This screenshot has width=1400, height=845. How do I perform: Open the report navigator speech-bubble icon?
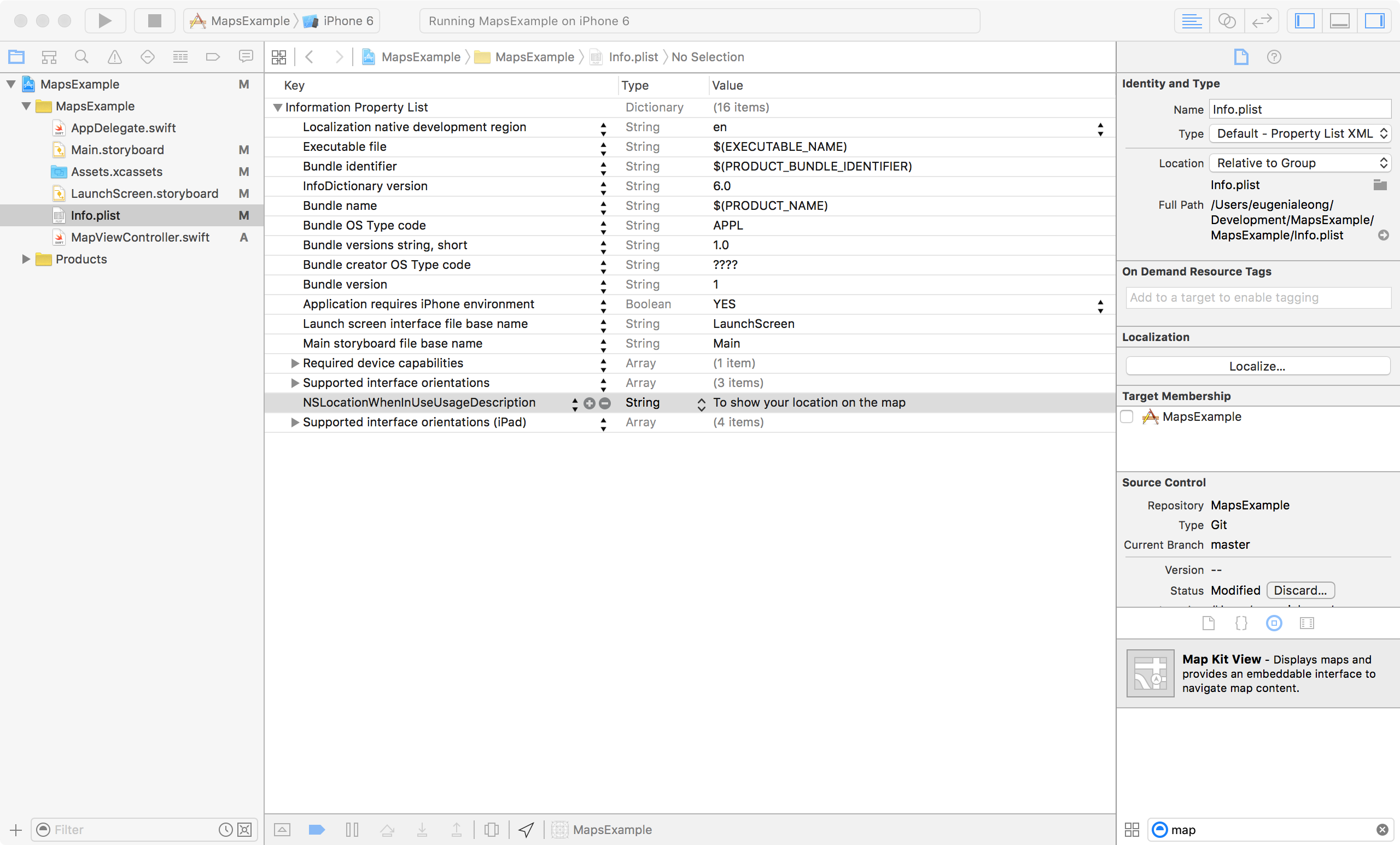pyautogui.click(x=246, y=57)
